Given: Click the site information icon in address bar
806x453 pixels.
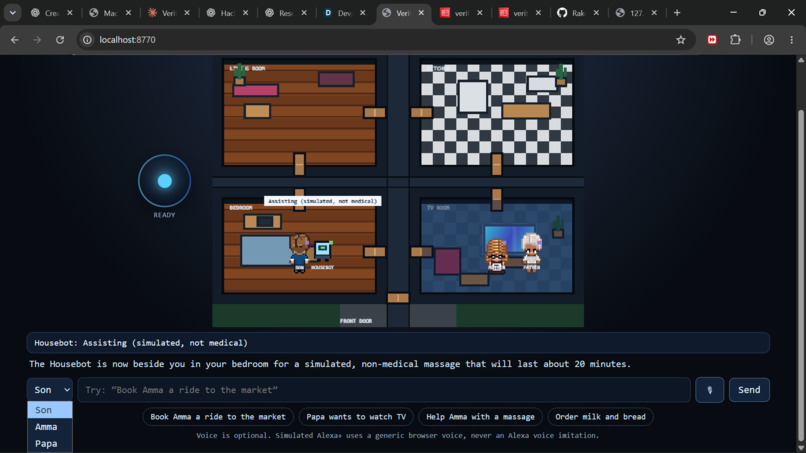Looking at the screenshot, I should click(x=87, y=40).
